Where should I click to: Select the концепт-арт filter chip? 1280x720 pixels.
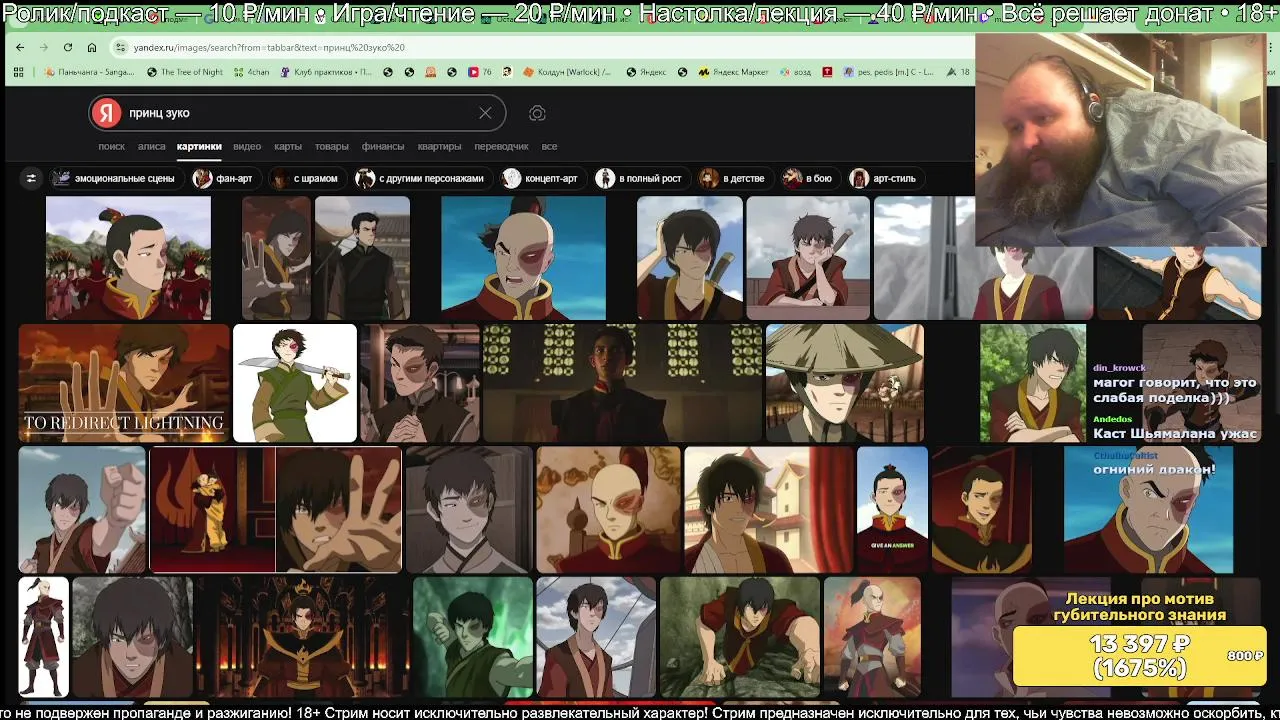pyautogui.click(x=541, y=178)
